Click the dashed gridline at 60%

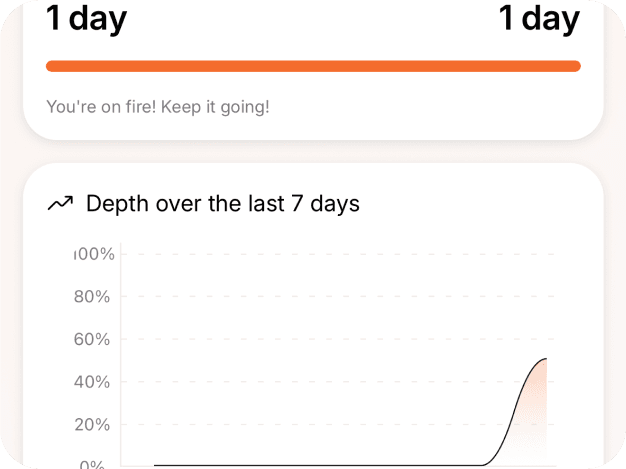330,339
